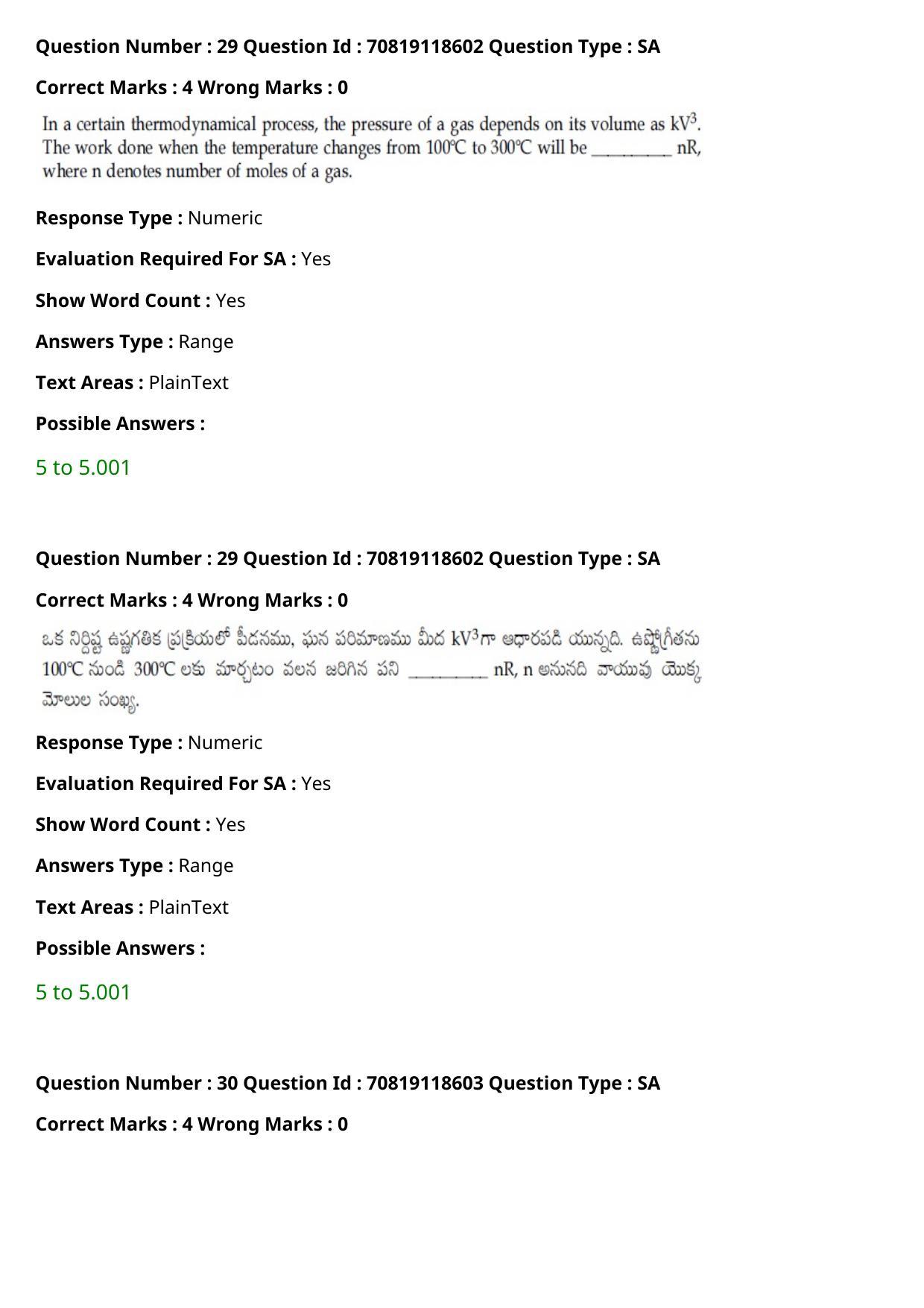Click the first Possible Answers label

(x=120, y=423)
